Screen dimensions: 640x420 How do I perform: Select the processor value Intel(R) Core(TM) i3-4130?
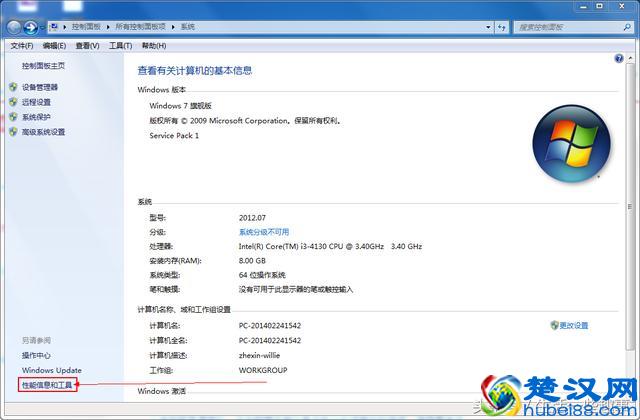[x=330, y=246]
